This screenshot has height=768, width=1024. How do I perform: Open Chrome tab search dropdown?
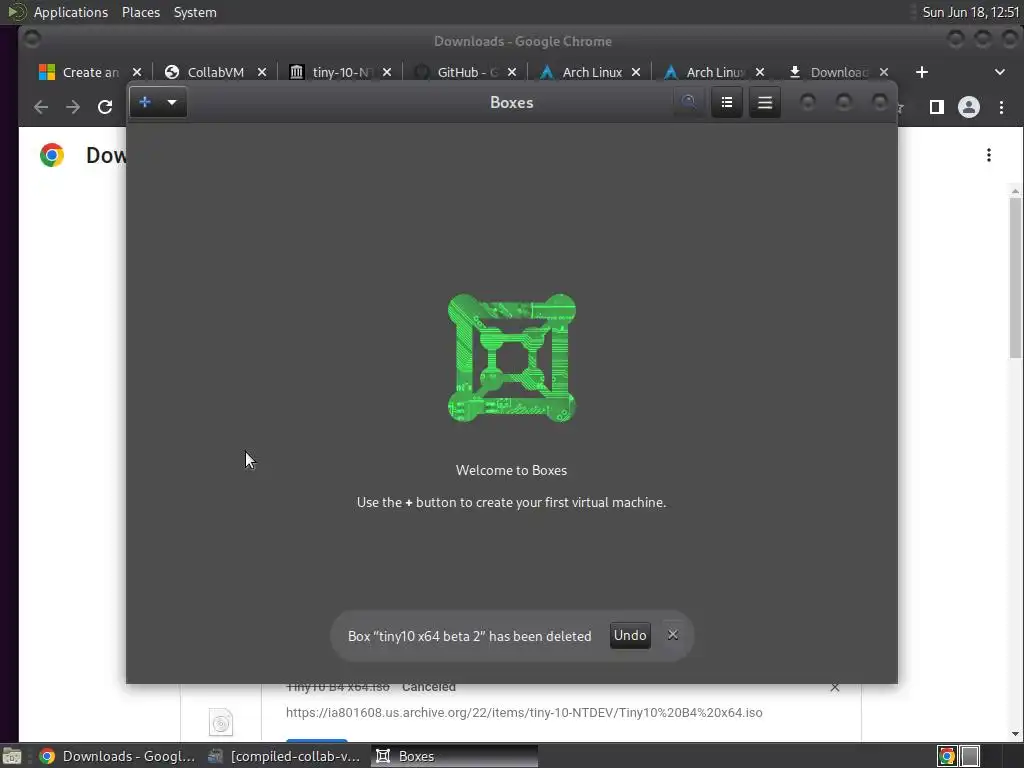tap(1000, 72)
